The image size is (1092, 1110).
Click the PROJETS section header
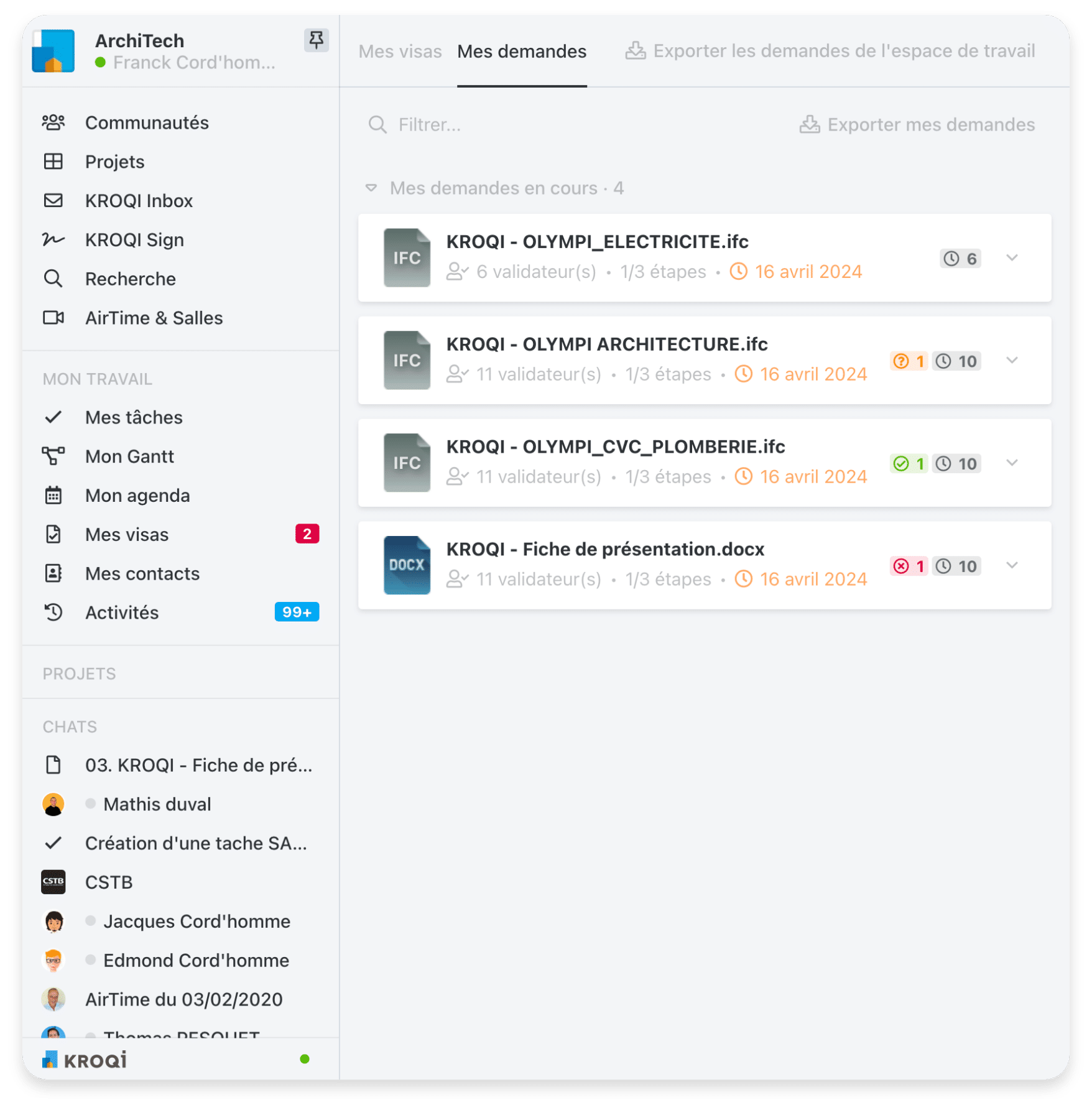[79, 674]
